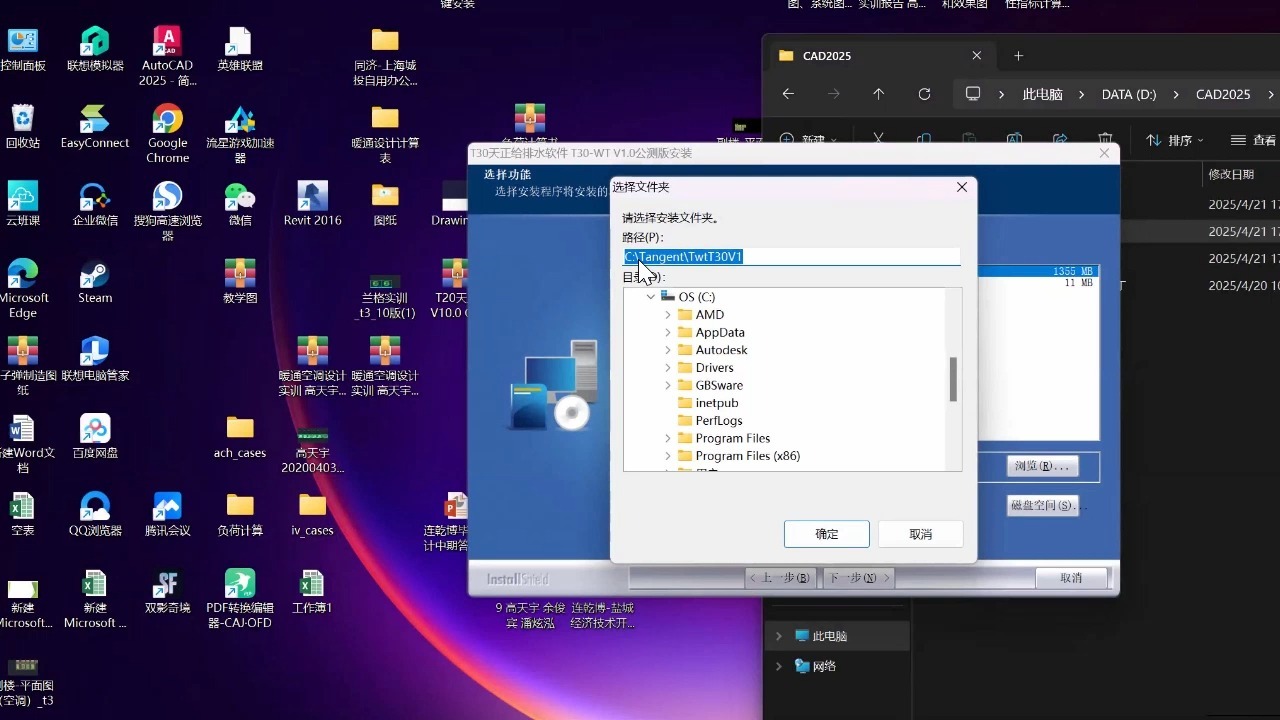Expand the Drivers folder node
The width and height of the screenshot is (1280, 720).
(x=668, y=368)
